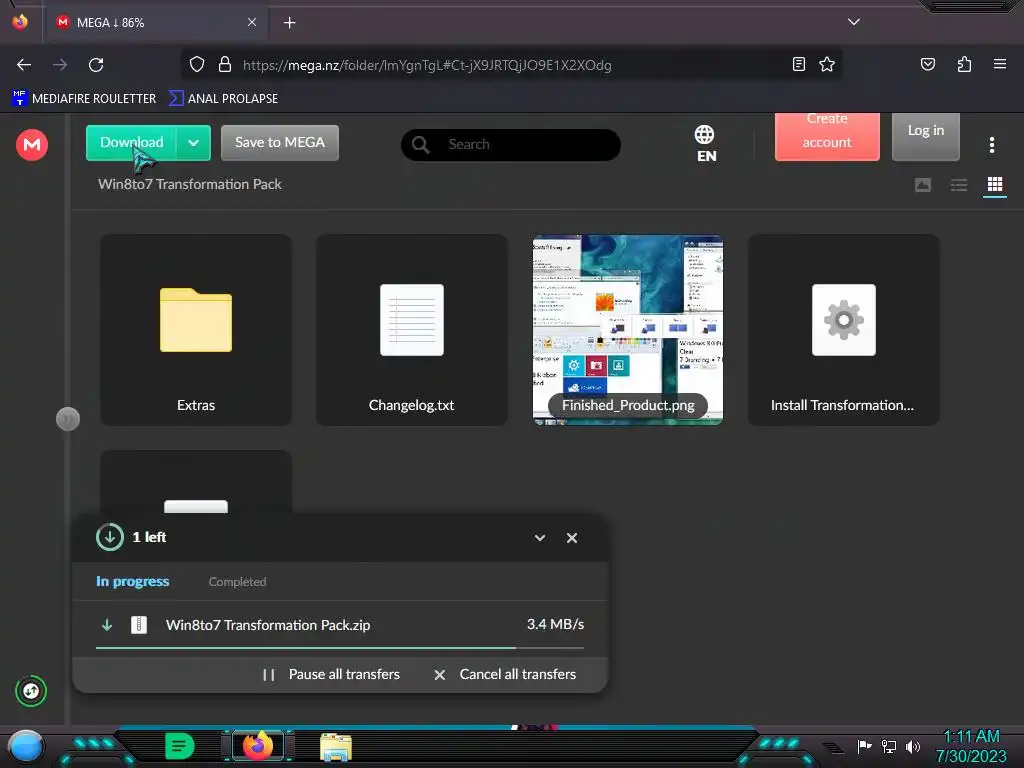Click the MEGA logo icon in sidebar
This screenshot has width=1024, height=768.
click(x=31, y=144)
